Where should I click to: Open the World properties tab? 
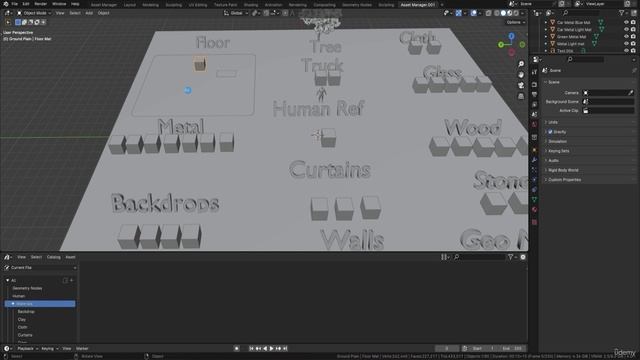click(534, 124)
